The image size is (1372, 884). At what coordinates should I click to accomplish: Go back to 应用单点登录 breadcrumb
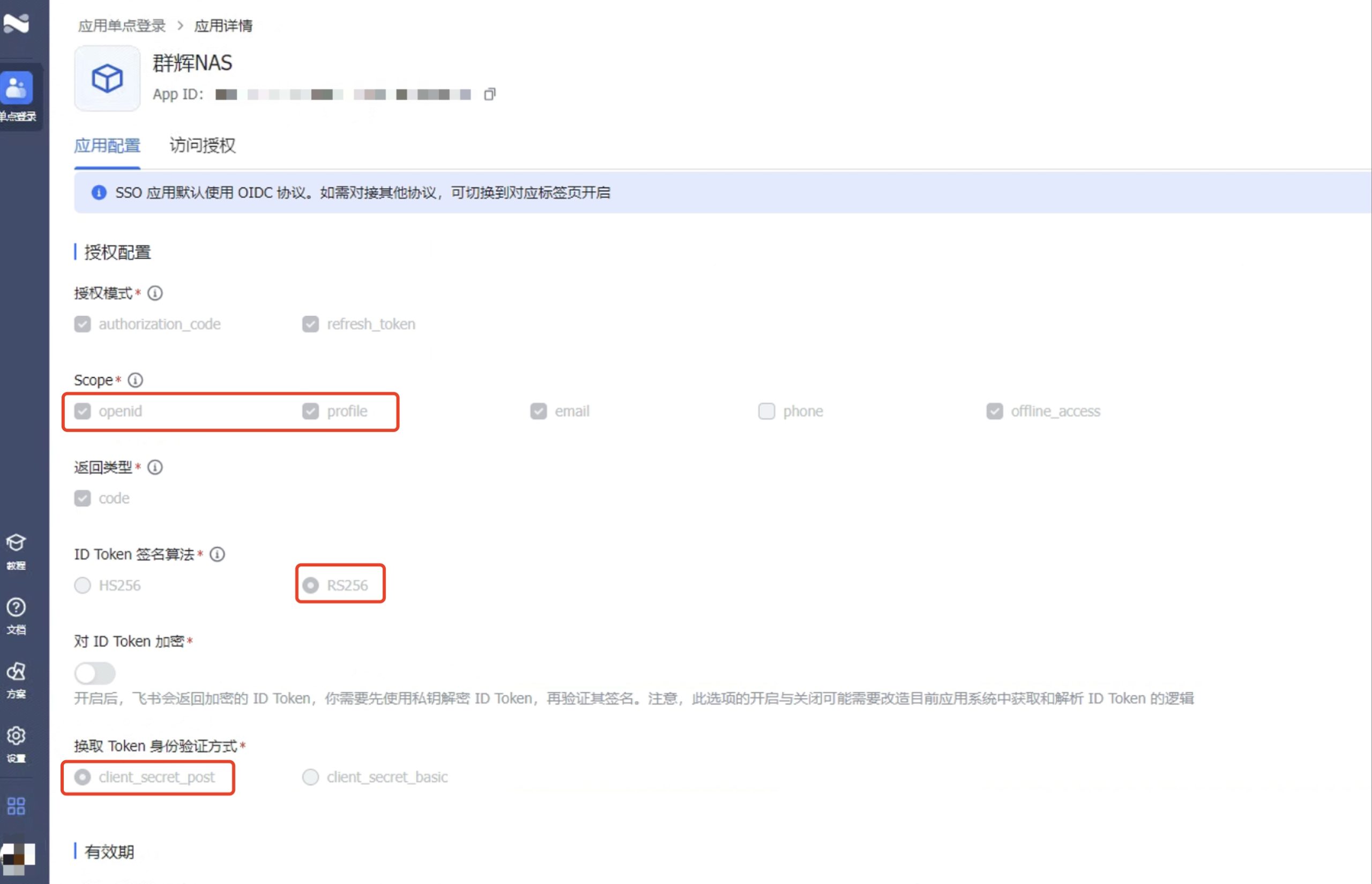click(122, 26)
